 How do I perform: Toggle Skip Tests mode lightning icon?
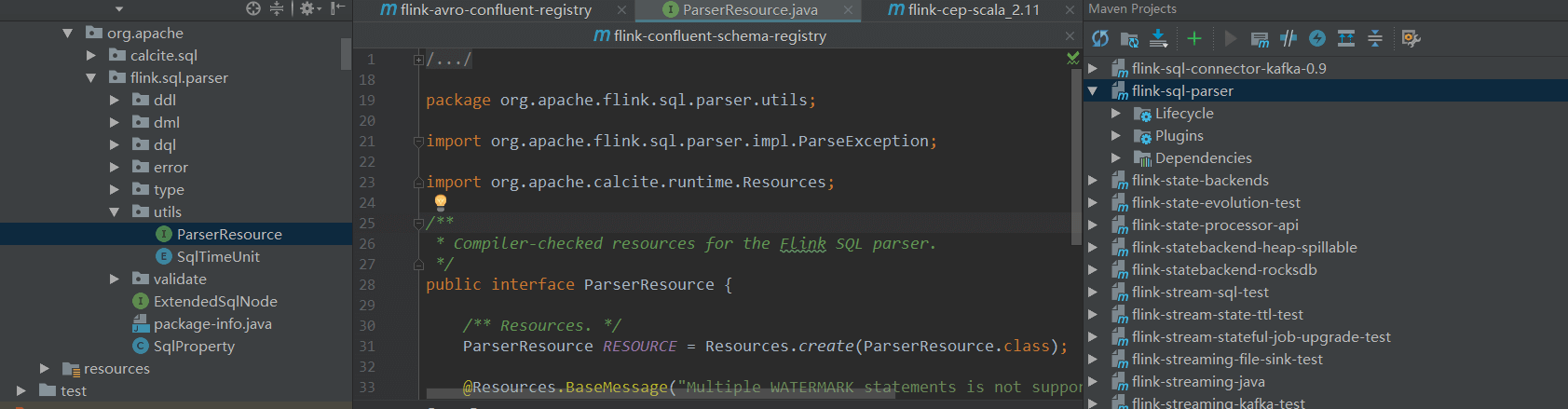coord(1317,38)
